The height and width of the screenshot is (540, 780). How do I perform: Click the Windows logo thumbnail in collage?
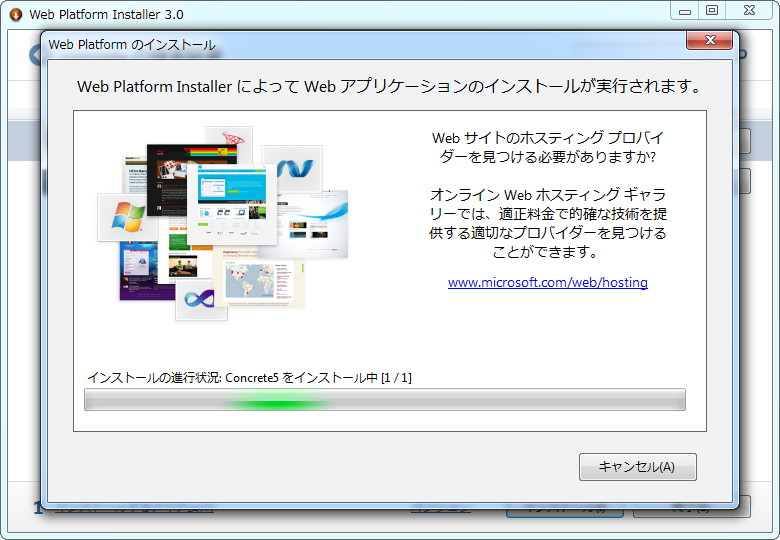127,217
